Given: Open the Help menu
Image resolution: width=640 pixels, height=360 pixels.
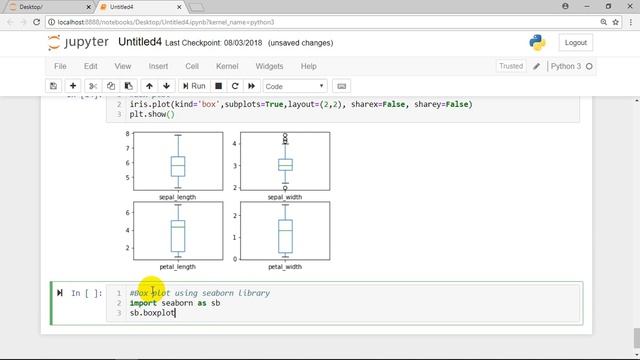Looking at the screenshot, I should (309, 66).
